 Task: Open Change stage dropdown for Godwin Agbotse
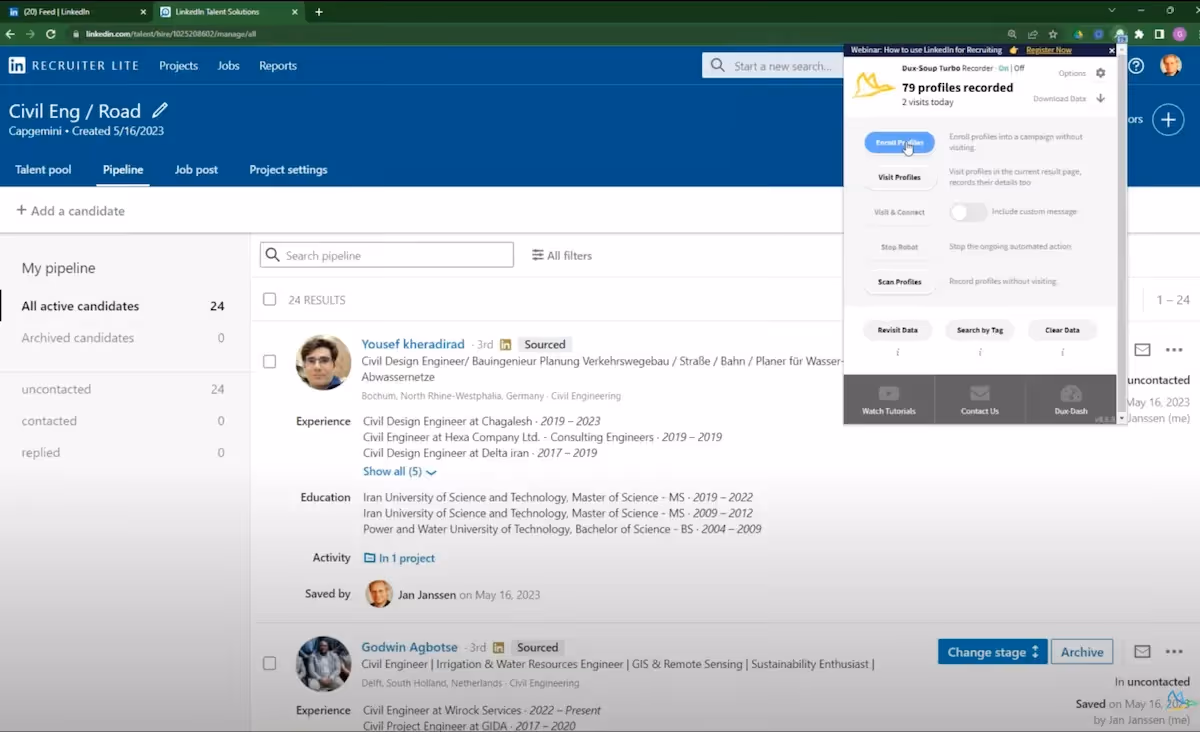coord(992,652)
